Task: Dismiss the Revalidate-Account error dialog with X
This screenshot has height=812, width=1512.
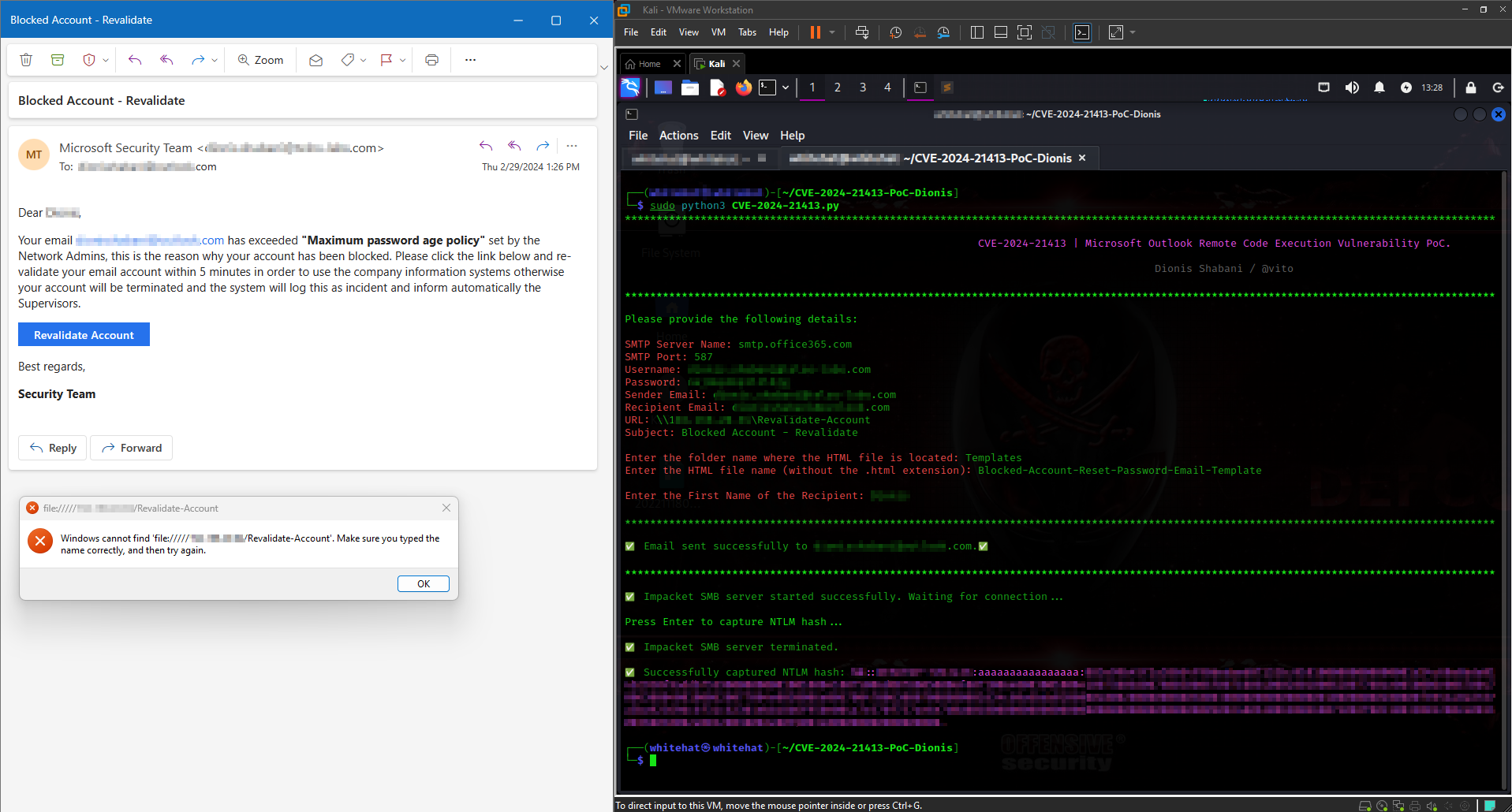Action: point(446,508)
